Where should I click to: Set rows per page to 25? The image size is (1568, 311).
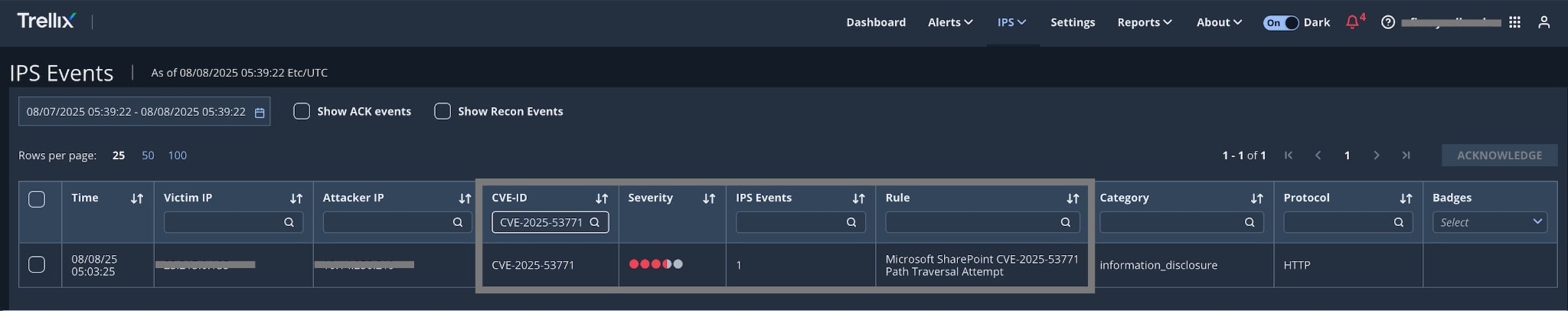(x=119, y=155)
